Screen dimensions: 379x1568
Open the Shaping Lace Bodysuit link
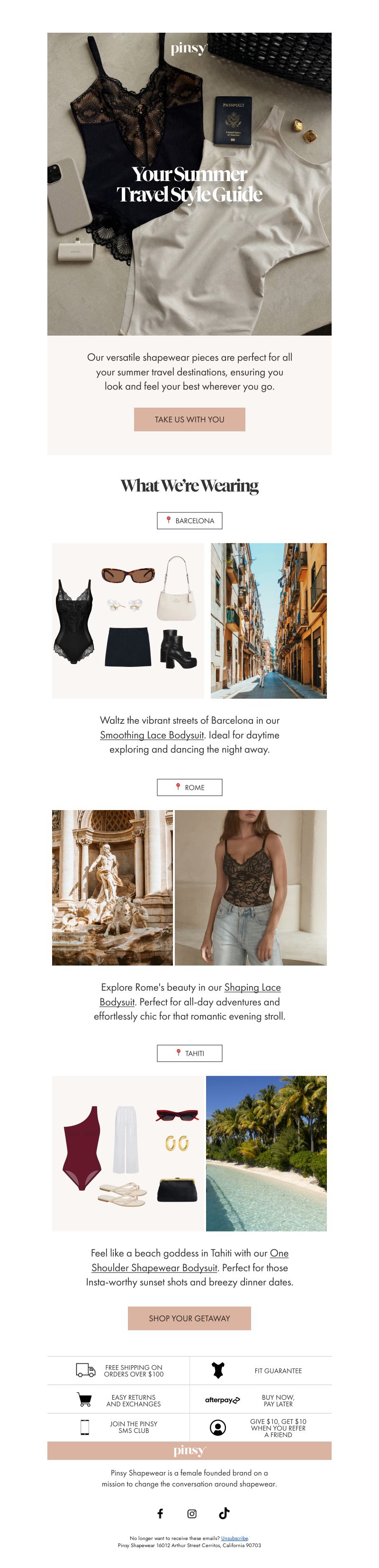point(190,994)
